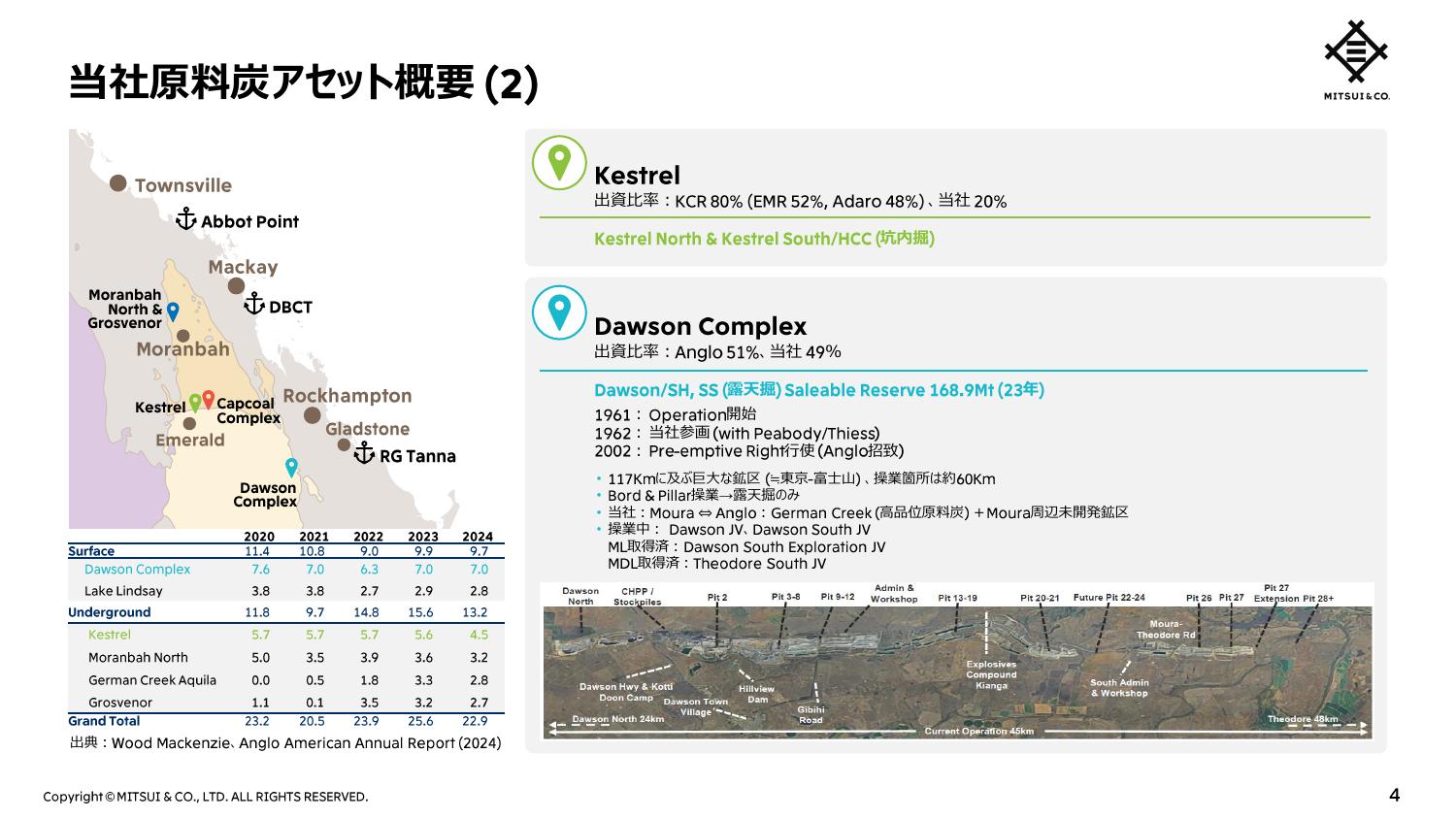Click the blue Moranbah North & Grosvenor map pin
The image size is (1456, 819).
point(173,311)
